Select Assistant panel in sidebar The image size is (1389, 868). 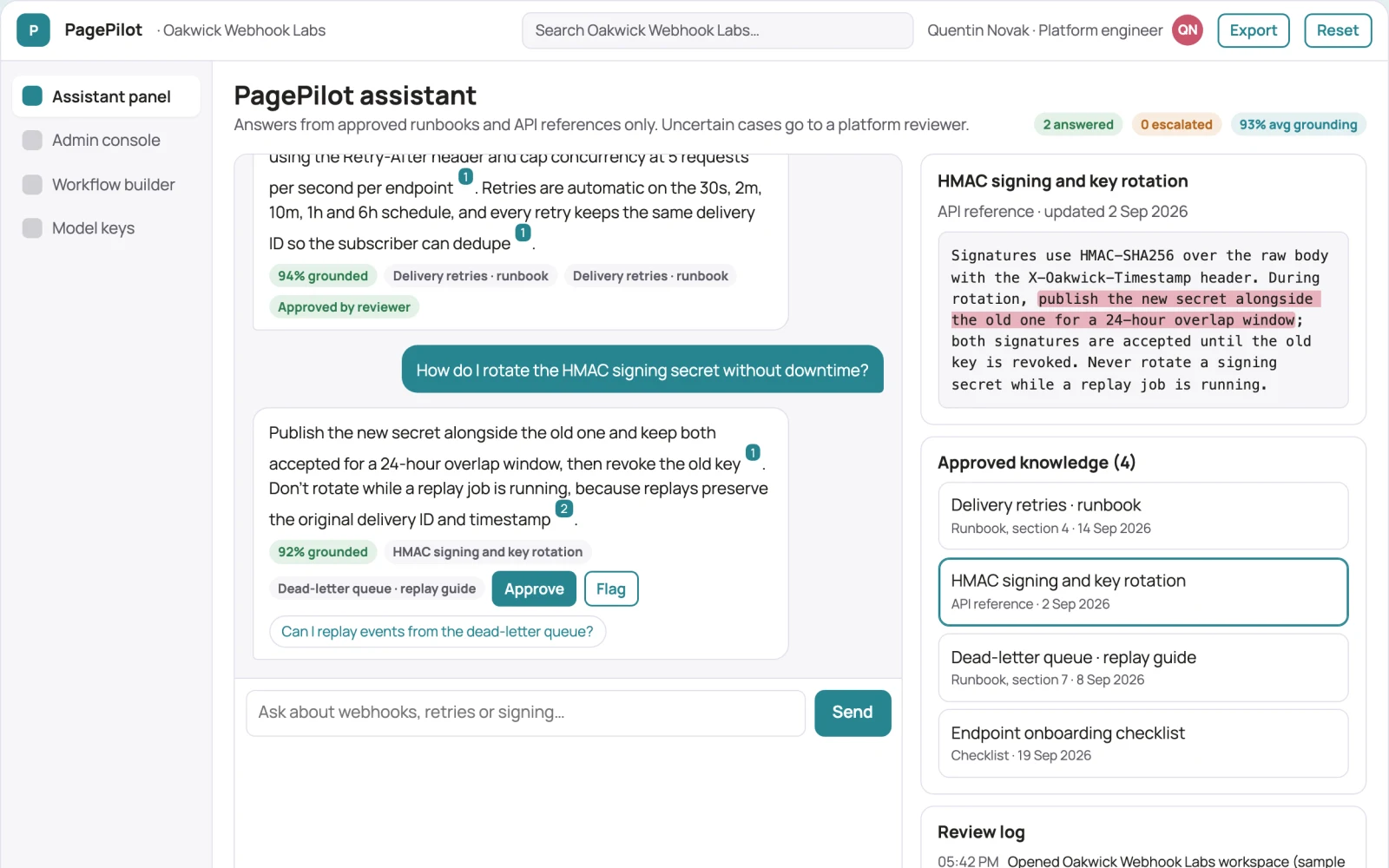[x=106, y=96]
